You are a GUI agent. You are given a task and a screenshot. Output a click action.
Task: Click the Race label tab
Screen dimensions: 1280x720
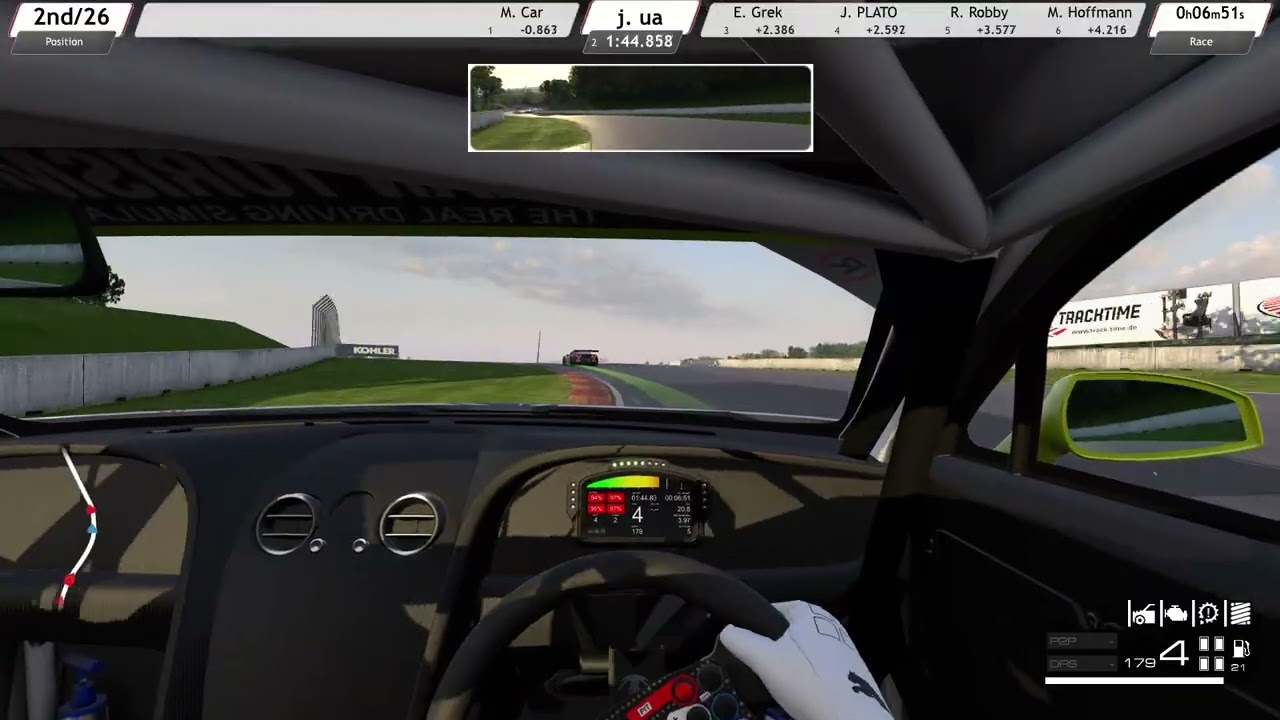click(x=1201, y=42)
